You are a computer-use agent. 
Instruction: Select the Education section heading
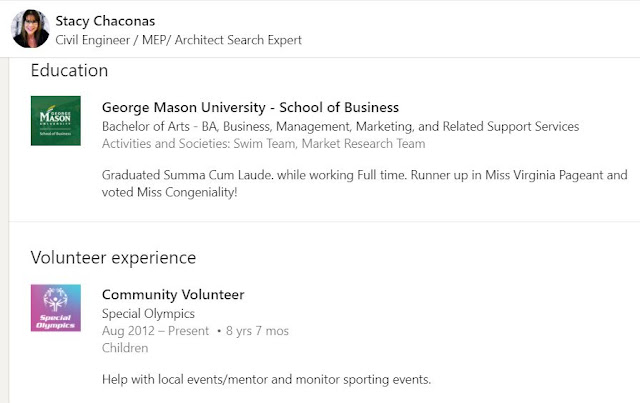click(69, 70)
